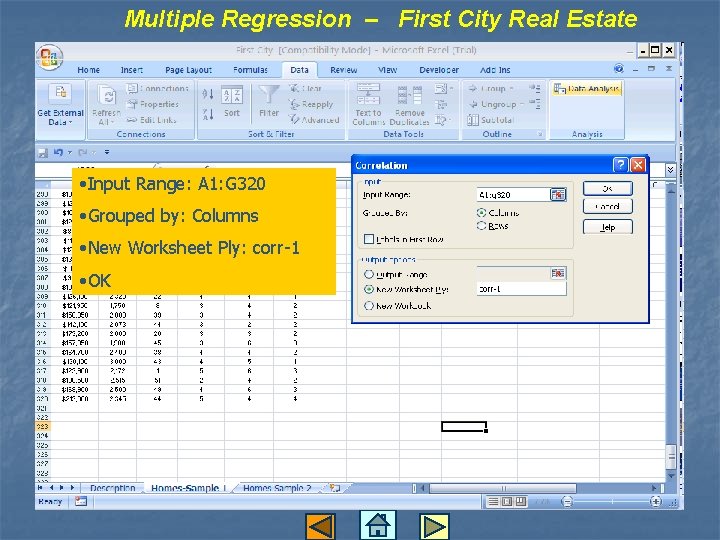Click Help button in Correlation dialog
Screen dimensions: 720x540
click(608, 227)
